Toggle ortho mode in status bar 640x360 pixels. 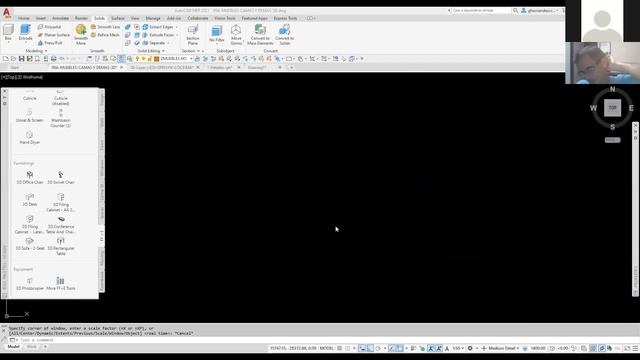point(370,348)
